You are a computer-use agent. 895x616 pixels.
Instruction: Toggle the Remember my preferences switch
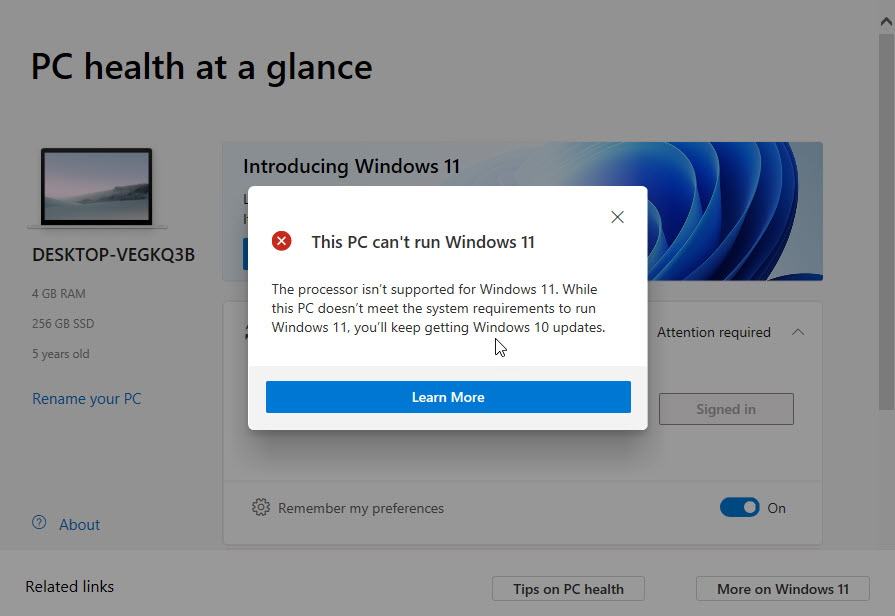[740, 508]
